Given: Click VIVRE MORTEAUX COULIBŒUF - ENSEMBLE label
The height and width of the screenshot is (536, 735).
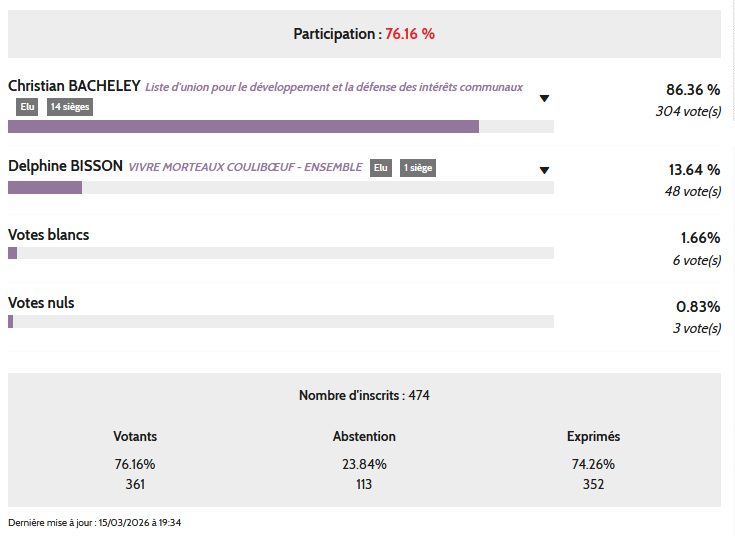Looking at the screenshot, I should pyautogui.click(x=245, y=167).
